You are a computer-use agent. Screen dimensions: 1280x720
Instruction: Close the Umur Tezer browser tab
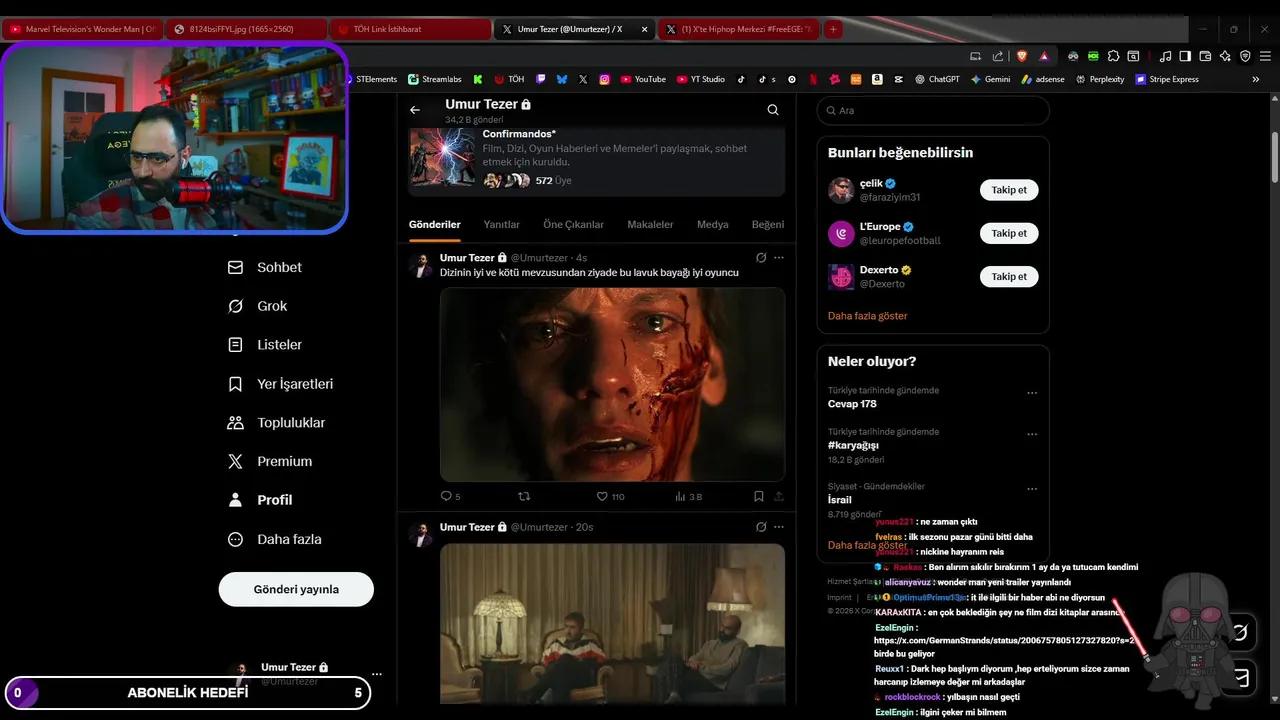pyautogui.click(x=644, y=29)
